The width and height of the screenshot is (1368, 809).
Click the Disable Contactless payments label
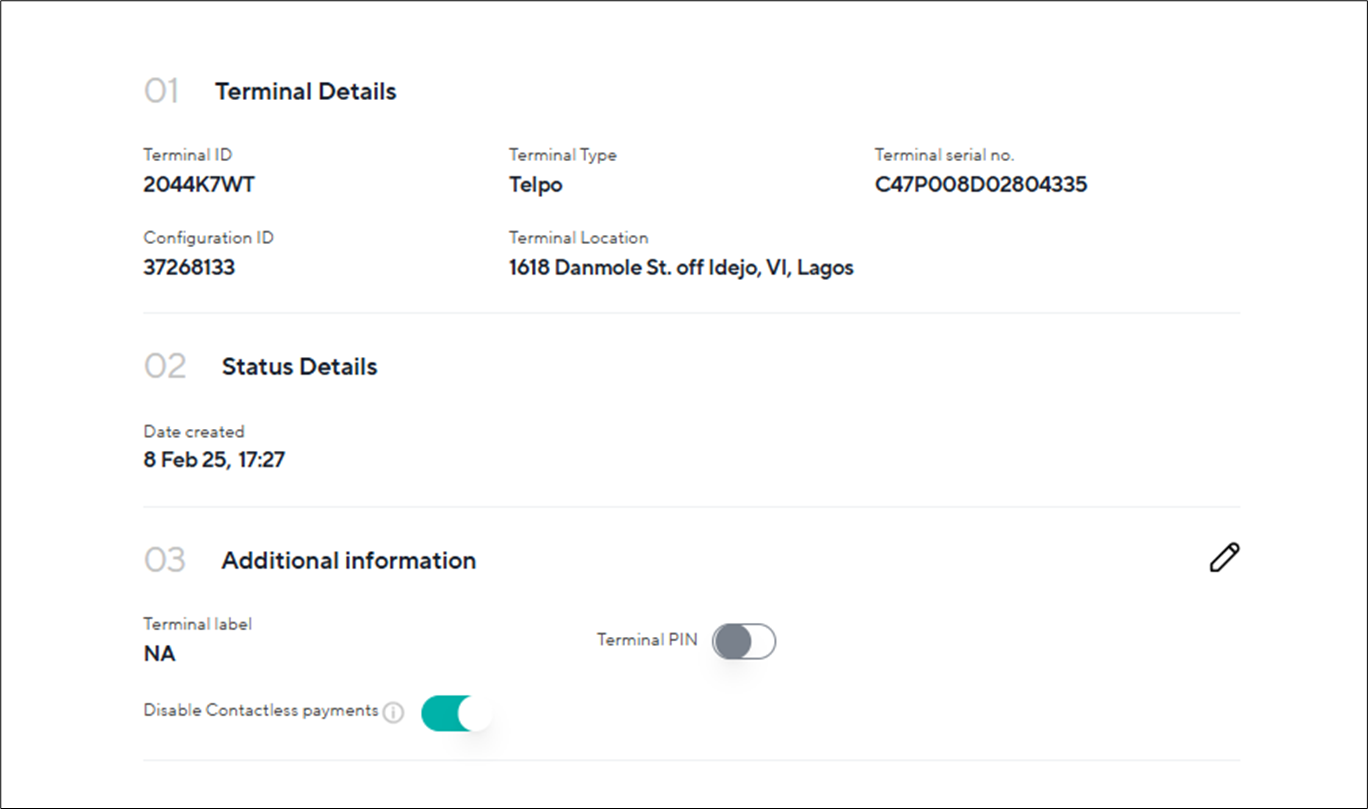(x=260, y=710)
